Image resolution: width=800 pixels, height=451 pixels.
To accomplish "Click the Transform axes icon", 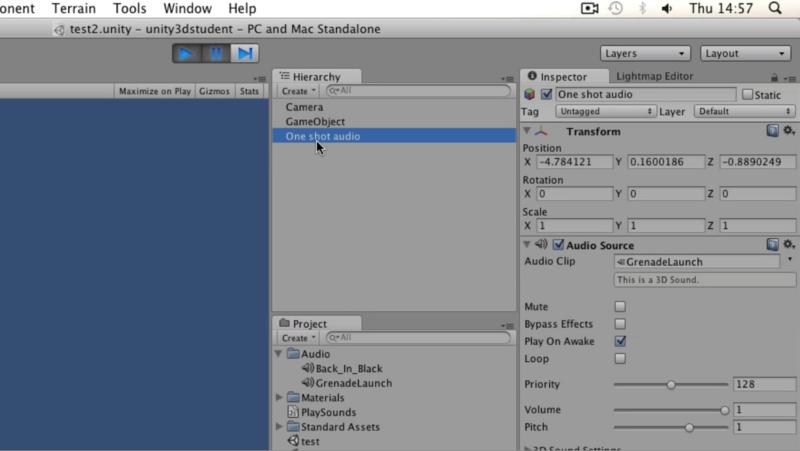I will (541, 131).
